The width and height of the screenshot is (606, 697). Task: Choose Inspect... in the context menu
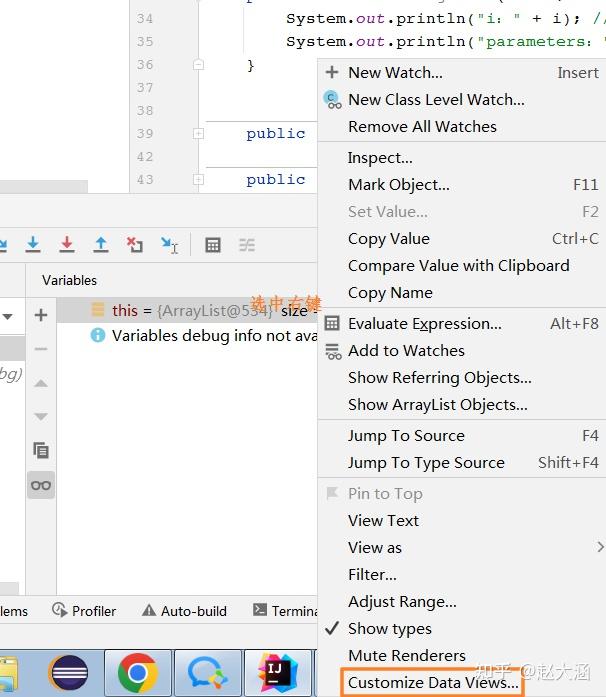(462, 158)
